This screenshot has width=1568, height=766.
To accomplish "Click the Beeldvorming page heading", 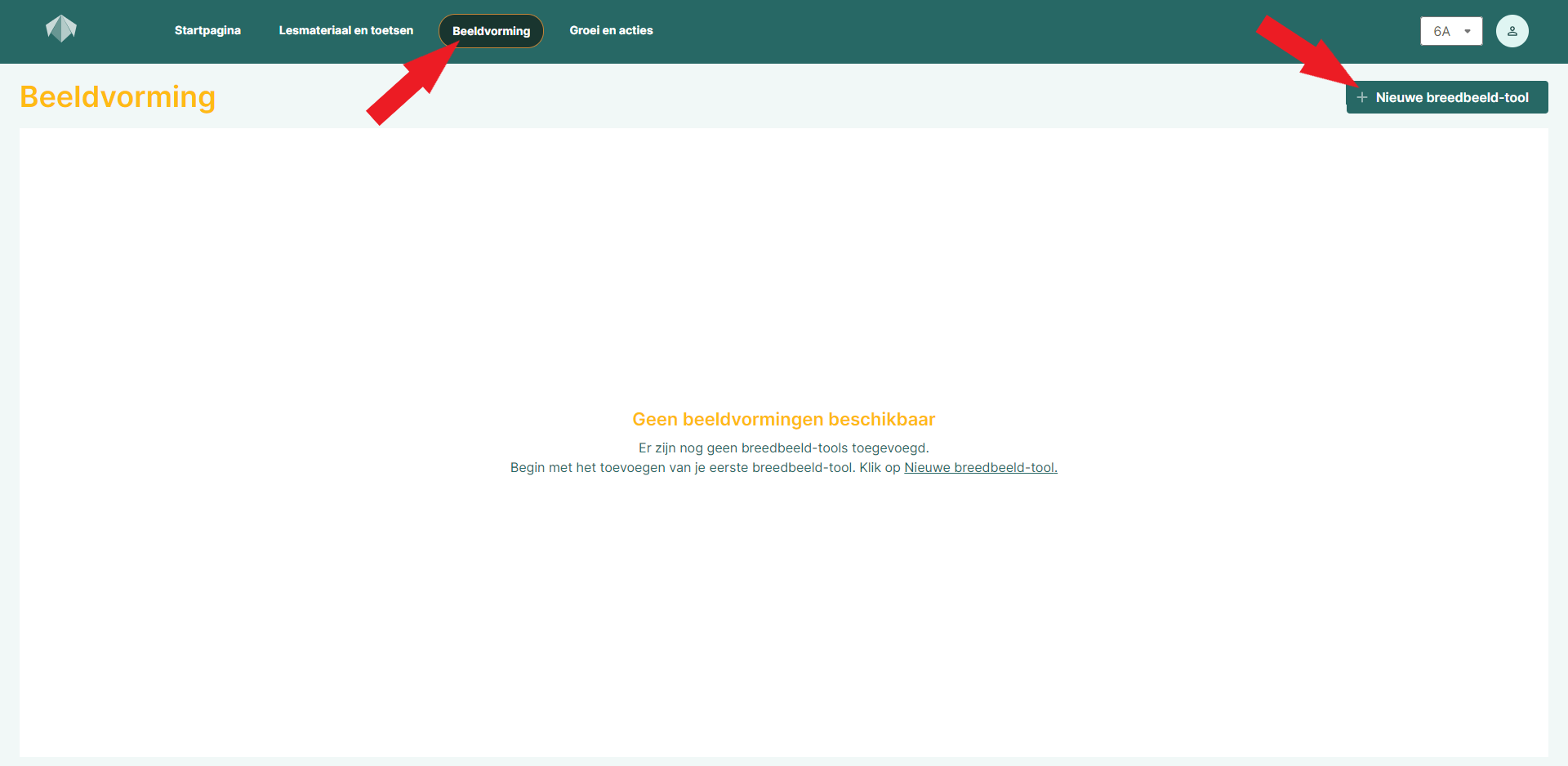I will pyautogui.click(x=118, y=97).
